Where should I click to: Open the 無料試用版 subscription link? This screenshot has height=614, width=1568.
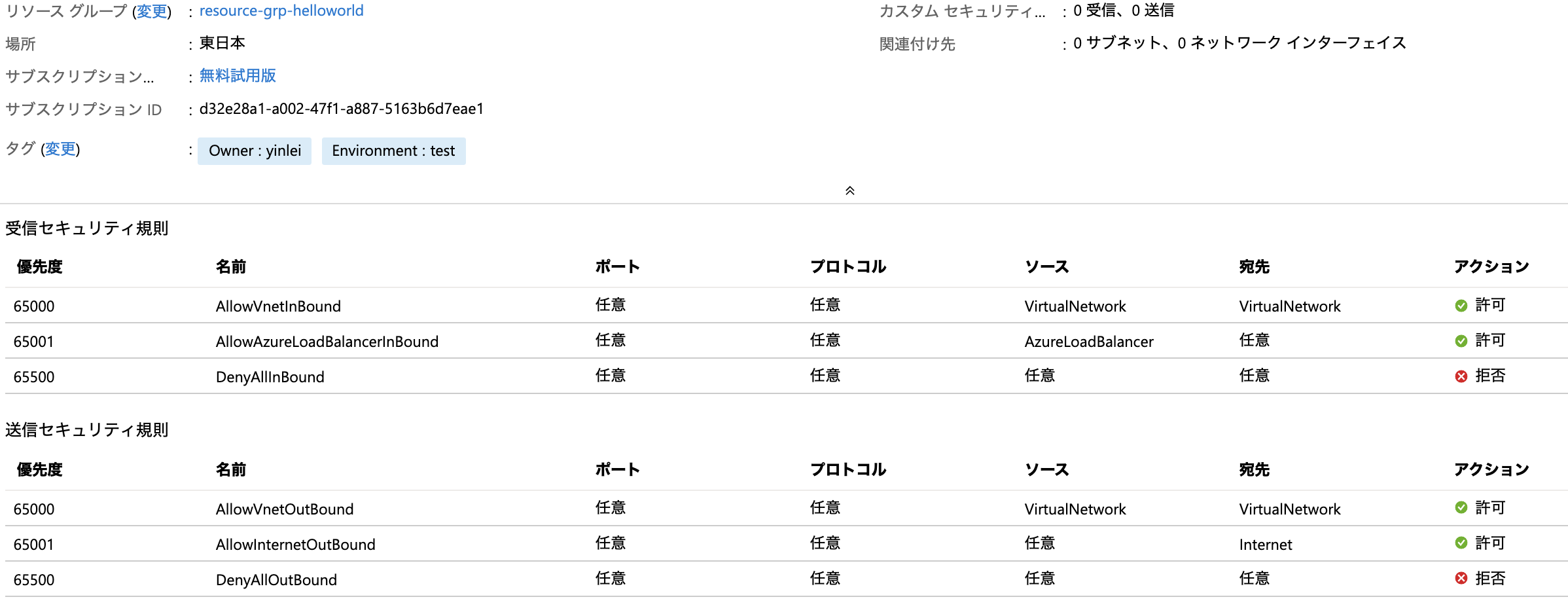(238, 76)
